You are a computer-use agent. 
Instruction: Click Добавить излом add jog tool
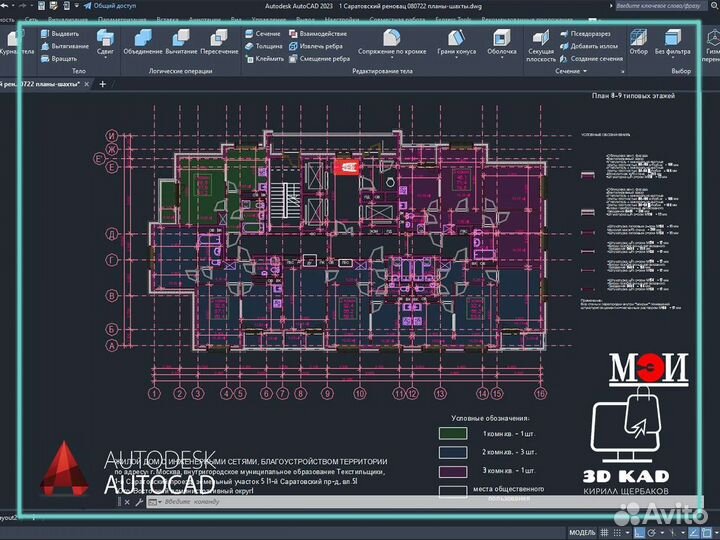coord(589,46)
